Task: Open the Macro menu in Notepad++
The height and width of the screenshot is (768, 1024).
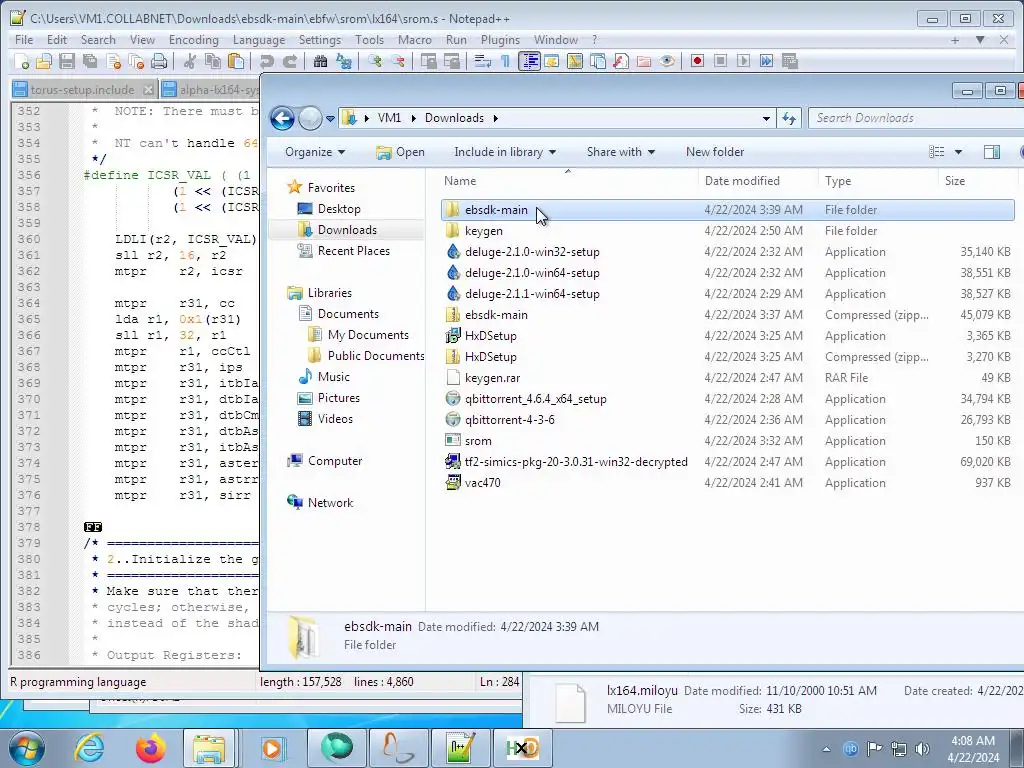Action: (415, 40)
